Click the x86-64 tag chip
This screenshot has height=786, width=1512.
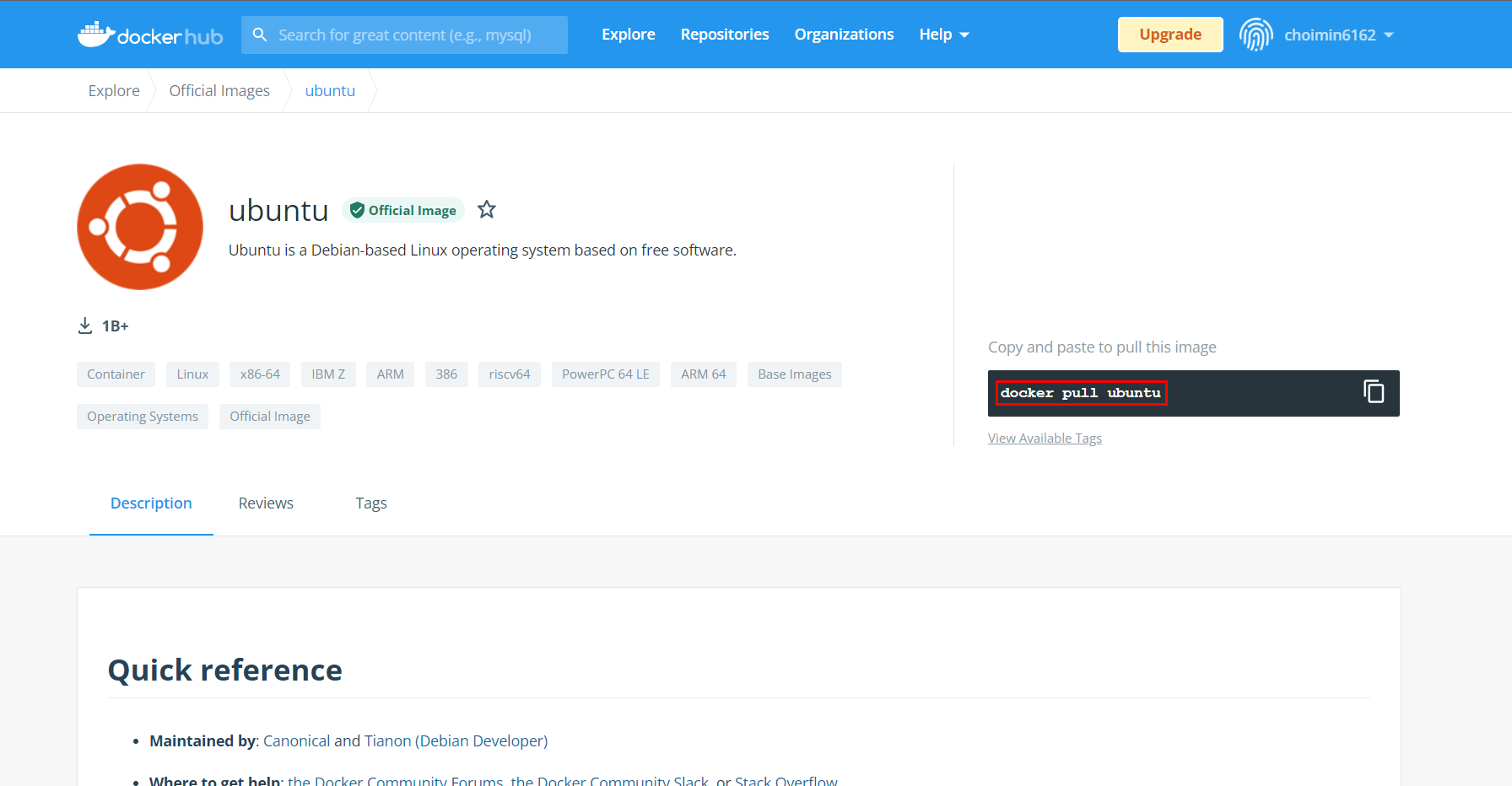pyautogui.click(x=260, y=374)
